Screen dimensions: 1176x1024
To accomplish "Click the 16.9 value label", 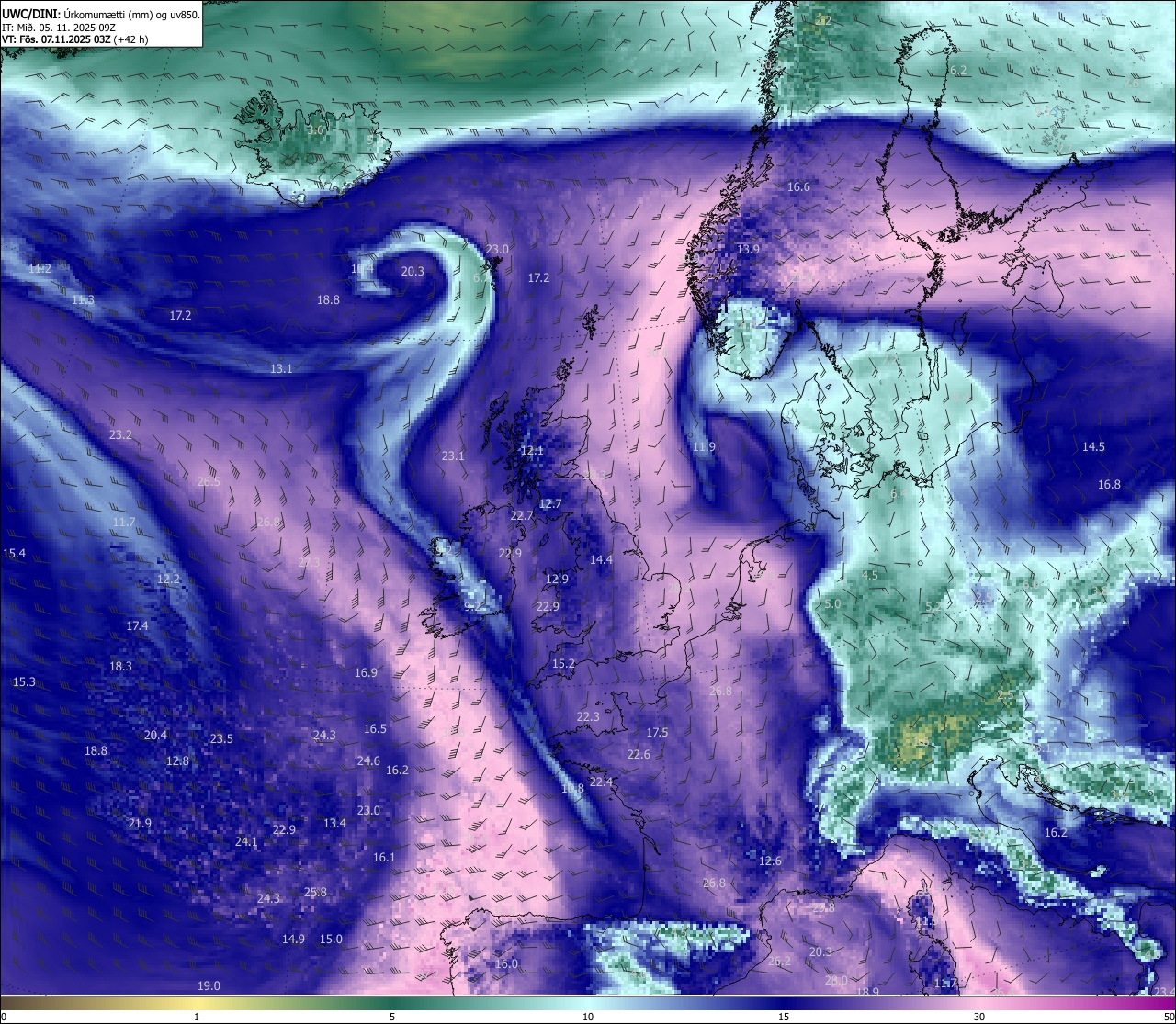I will [x=366, y=673].
